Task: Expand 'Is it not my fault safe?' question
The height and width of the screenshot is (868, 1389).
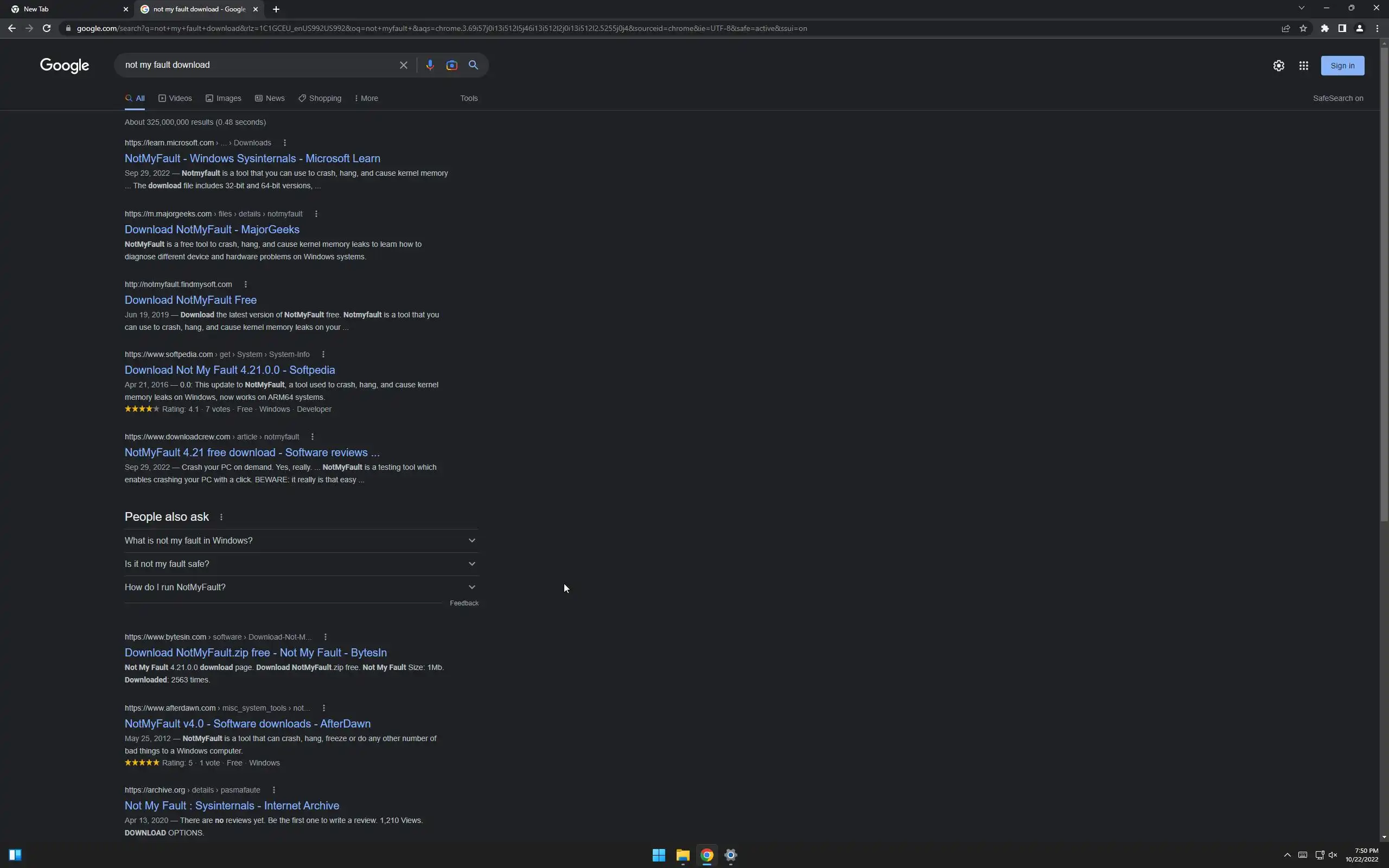Action: pos(301,564)
